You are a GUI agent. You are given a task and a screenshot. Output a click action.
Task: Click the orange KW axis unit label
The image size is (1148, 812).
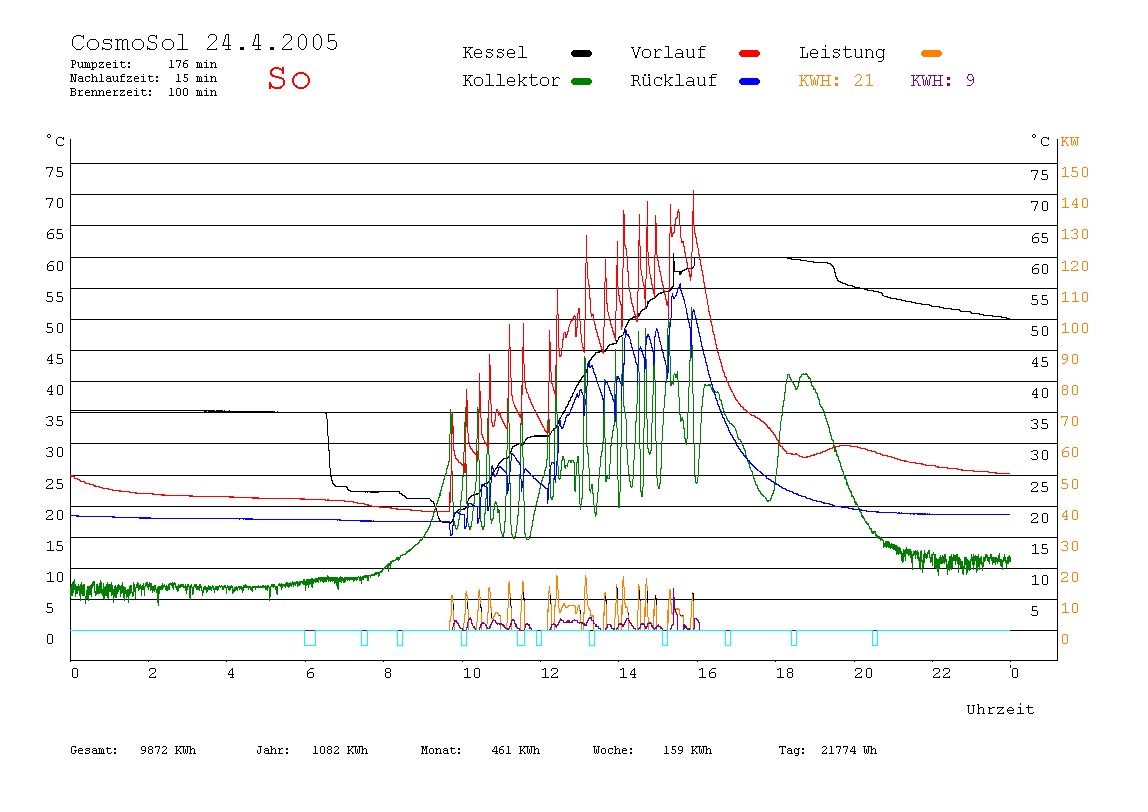[1070, 141]
